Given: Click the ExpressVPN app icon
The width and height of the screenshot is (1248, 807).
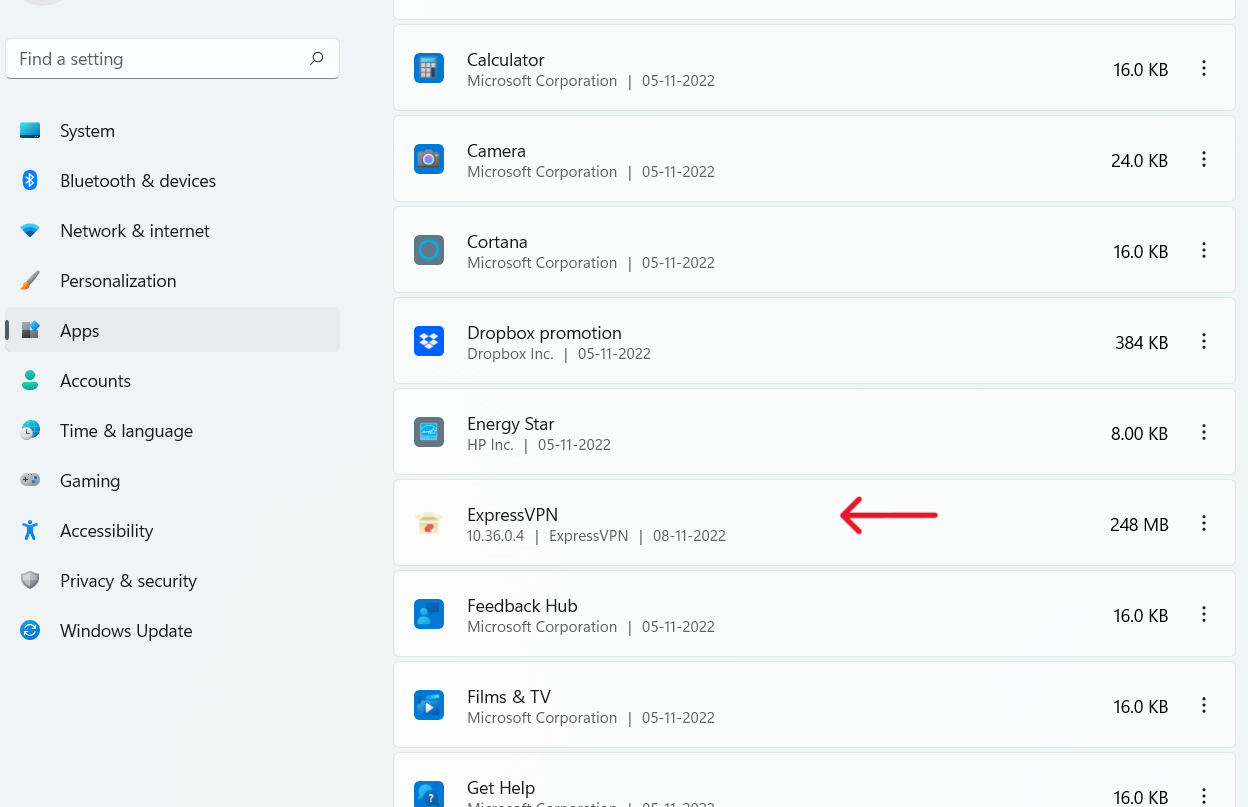Looking at the screenshot, I should [429, 524].
